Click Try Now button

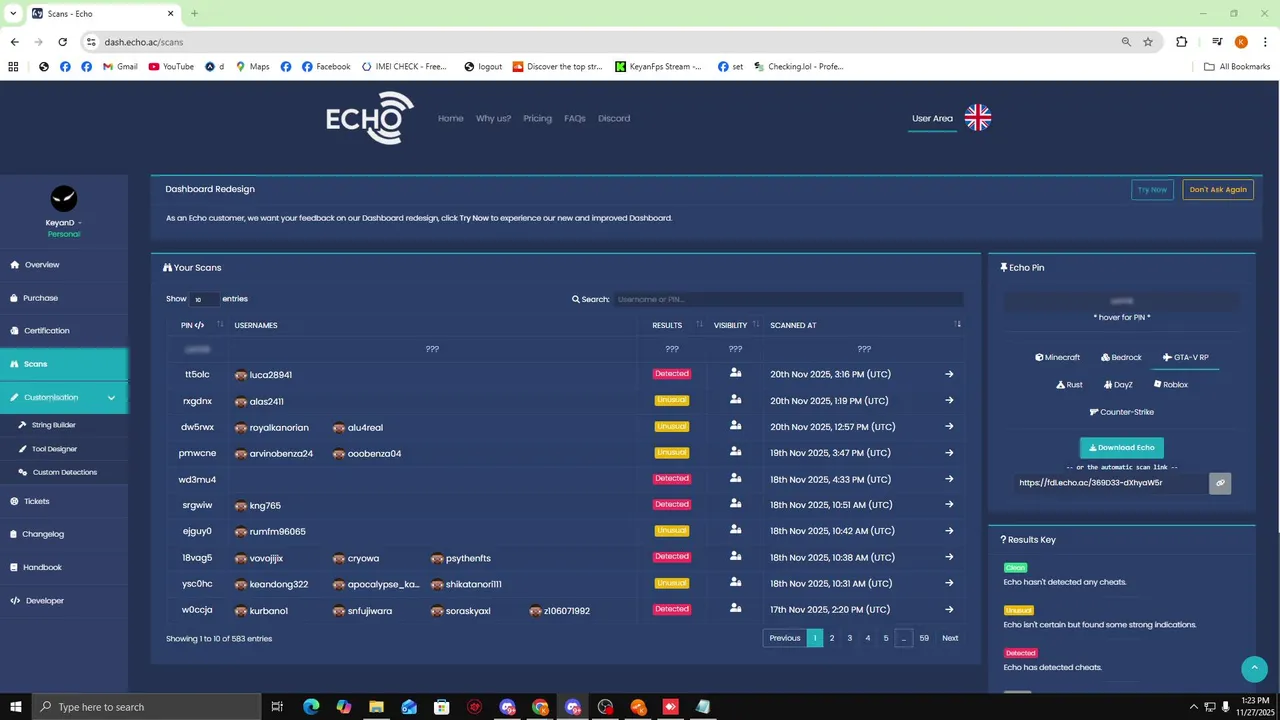(1152, 189)
